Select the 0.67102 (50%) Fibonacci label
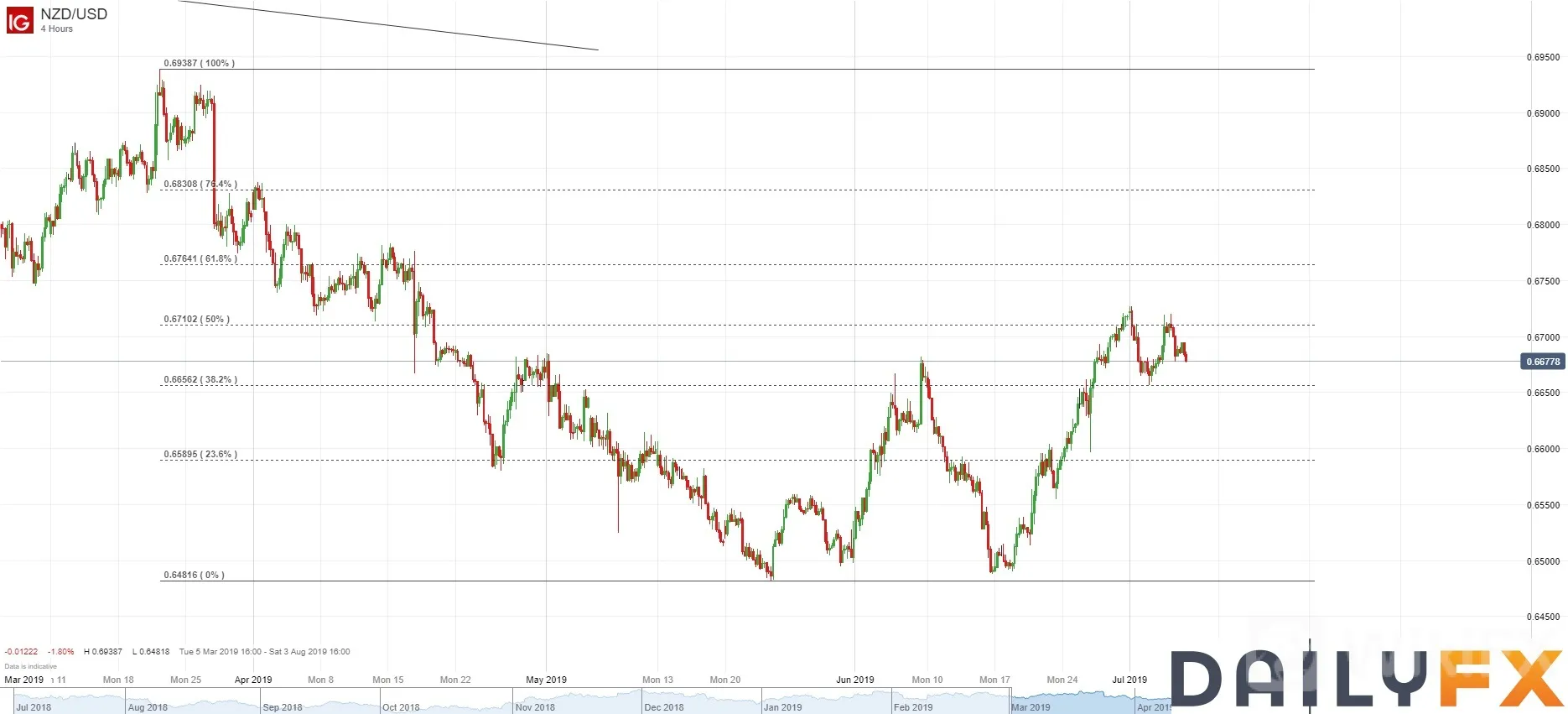This screenshot has height=714, width=1568. coord(196,319)
